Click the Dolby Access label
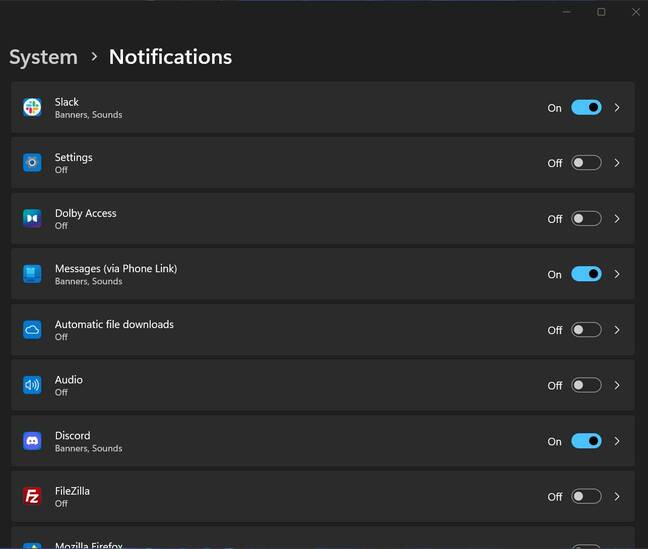Screen dimensions: 648x549 click(86, 213)
